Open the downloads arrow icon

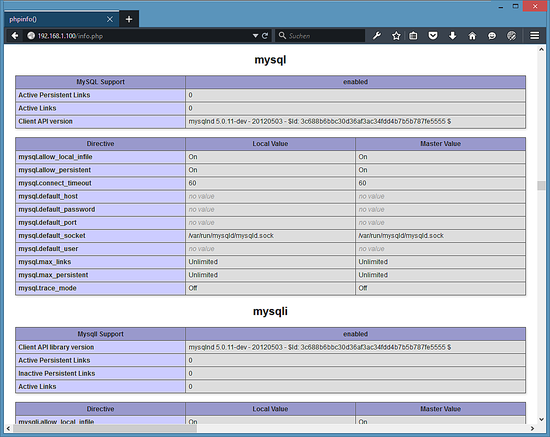click(452, 35)
